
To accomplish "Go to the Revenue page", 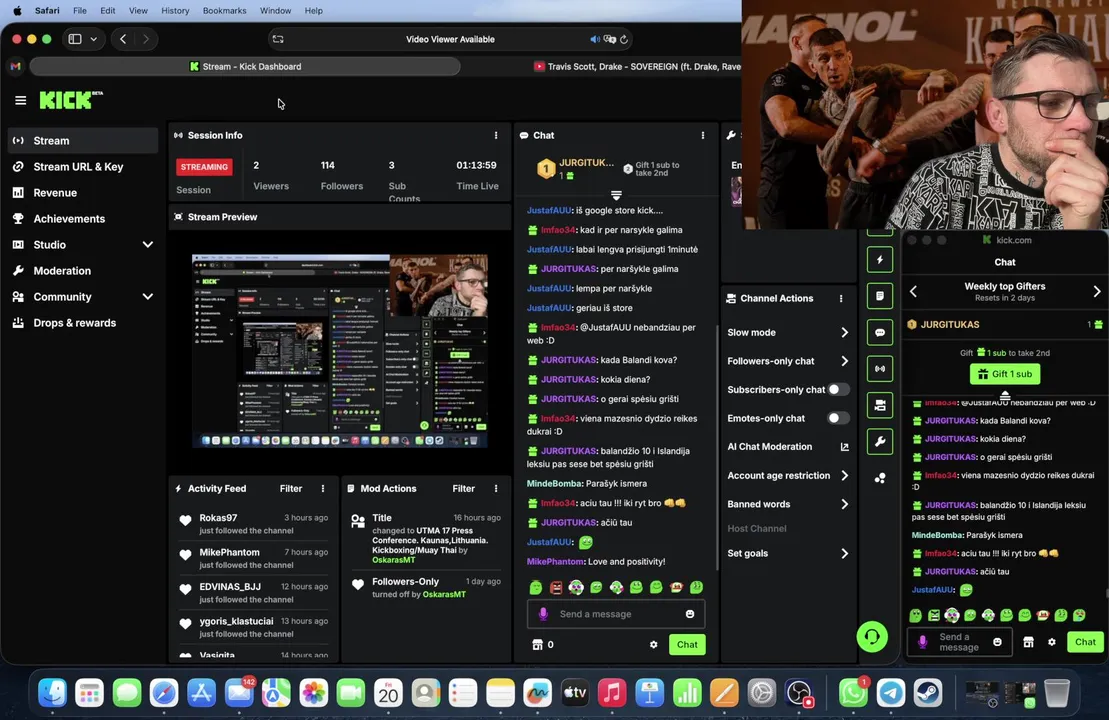I will coord(54,192).
